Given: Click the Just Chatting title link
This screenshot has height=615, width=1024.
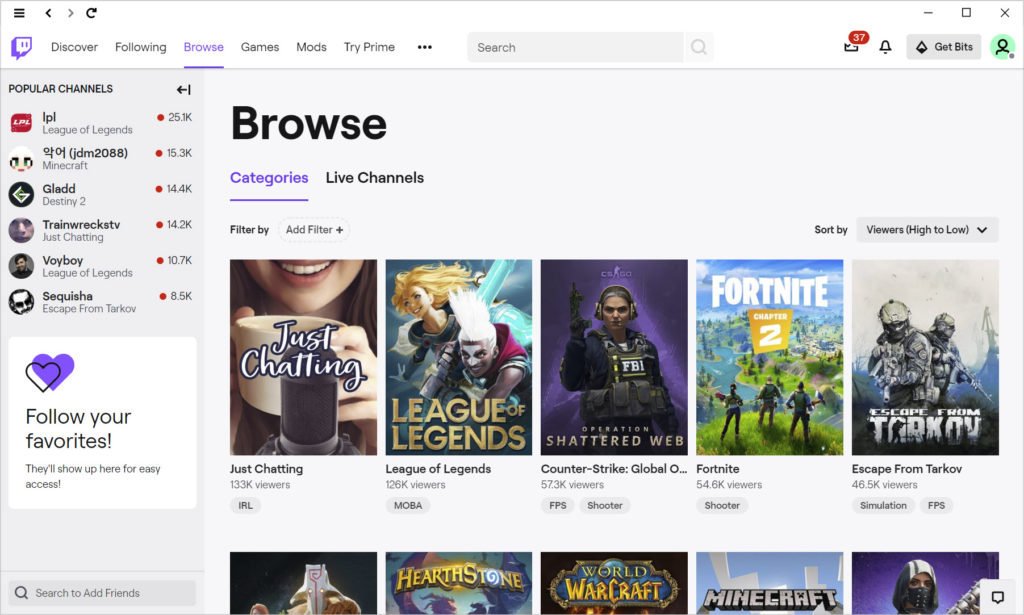Looking at the screenshot, I should (x=266, y=469).
